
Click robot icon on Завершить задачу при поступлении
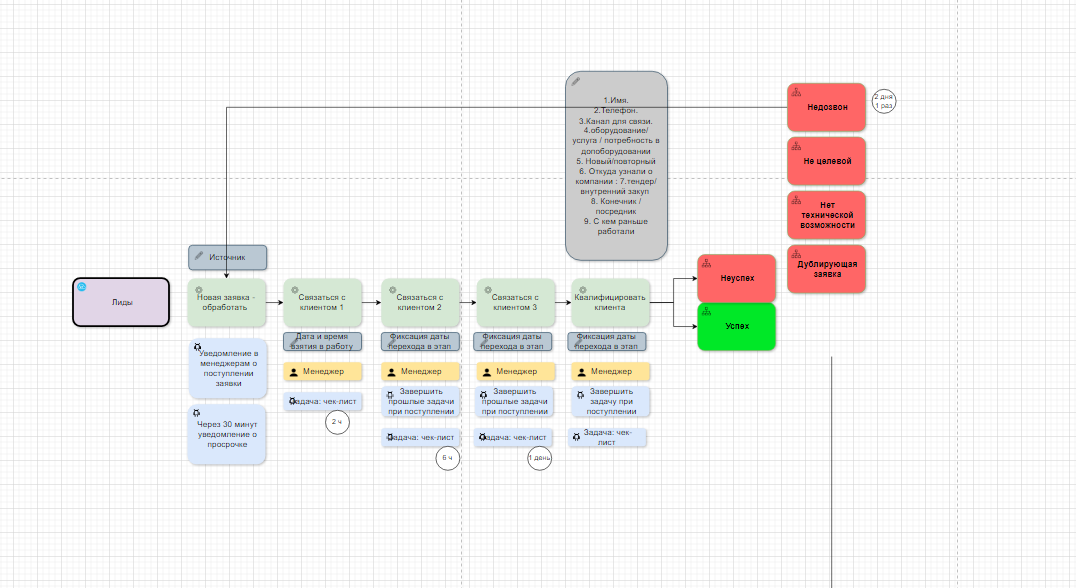pos(580,395)
